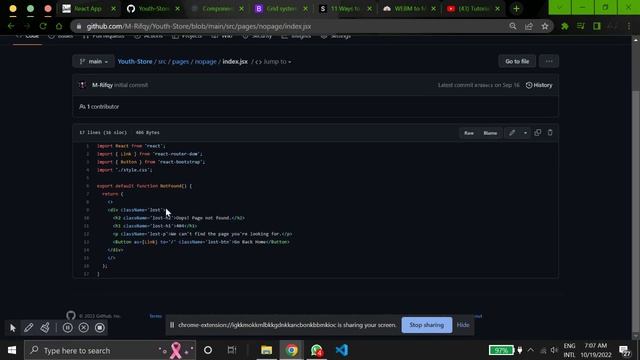Stop the screen recording

pyautogui.click(x=100, y=328)
